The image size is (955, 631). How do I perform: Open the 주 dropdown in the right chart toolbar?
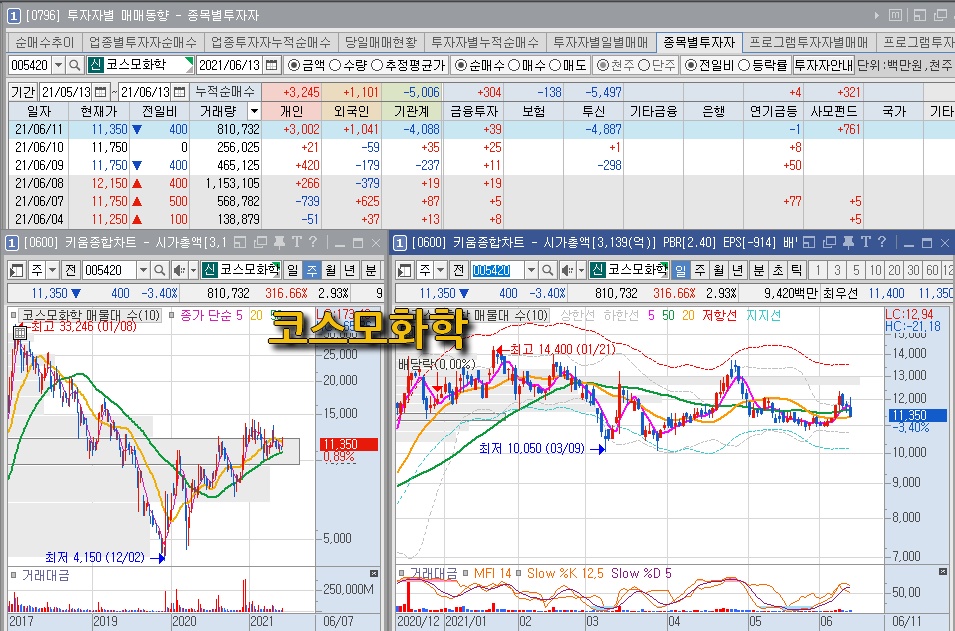click(441, 270)
